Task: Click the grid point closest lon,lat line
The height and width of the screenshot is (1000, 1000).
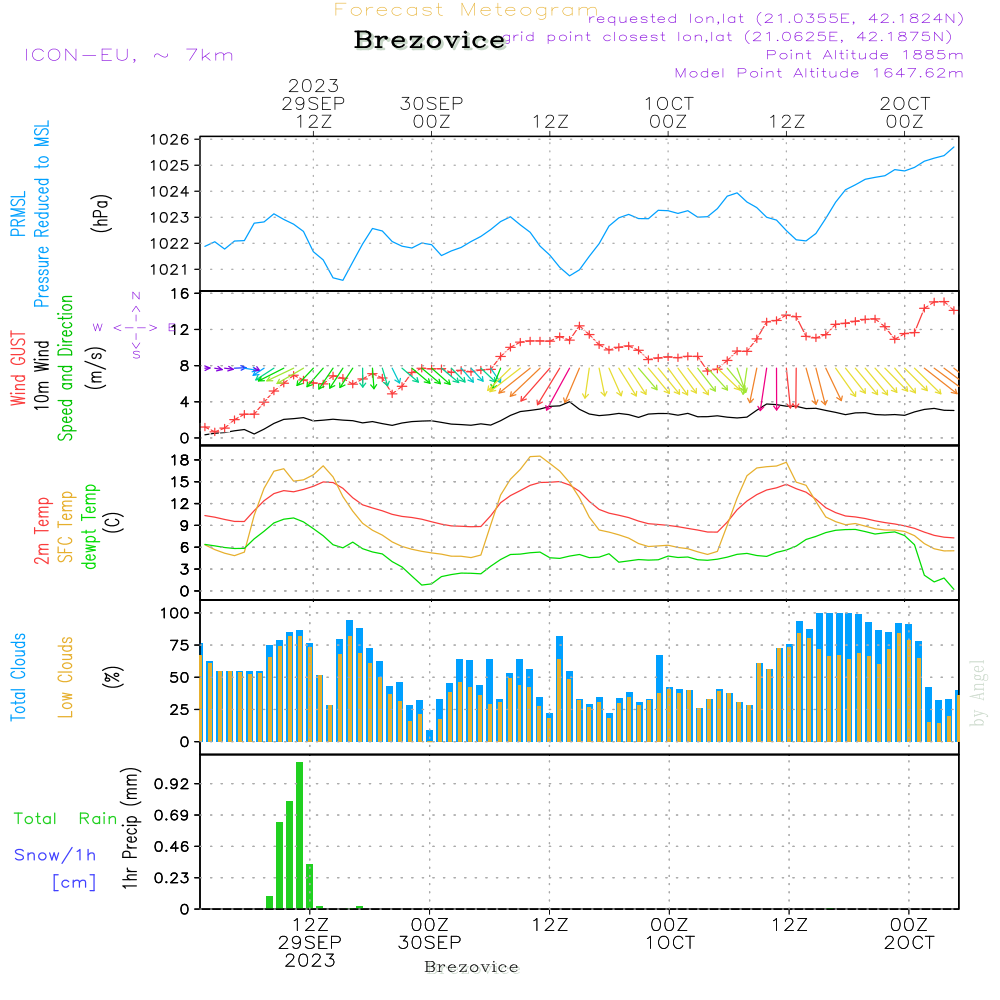Action: (728, 37)
